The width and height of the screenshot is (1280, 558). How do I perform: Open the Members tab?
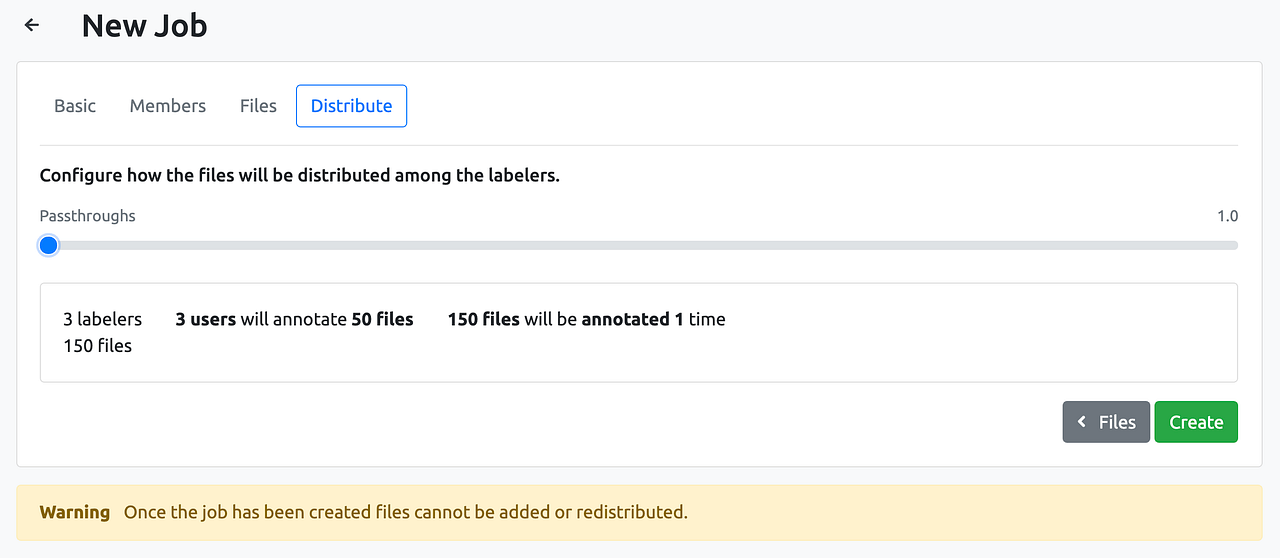point(168,106)
